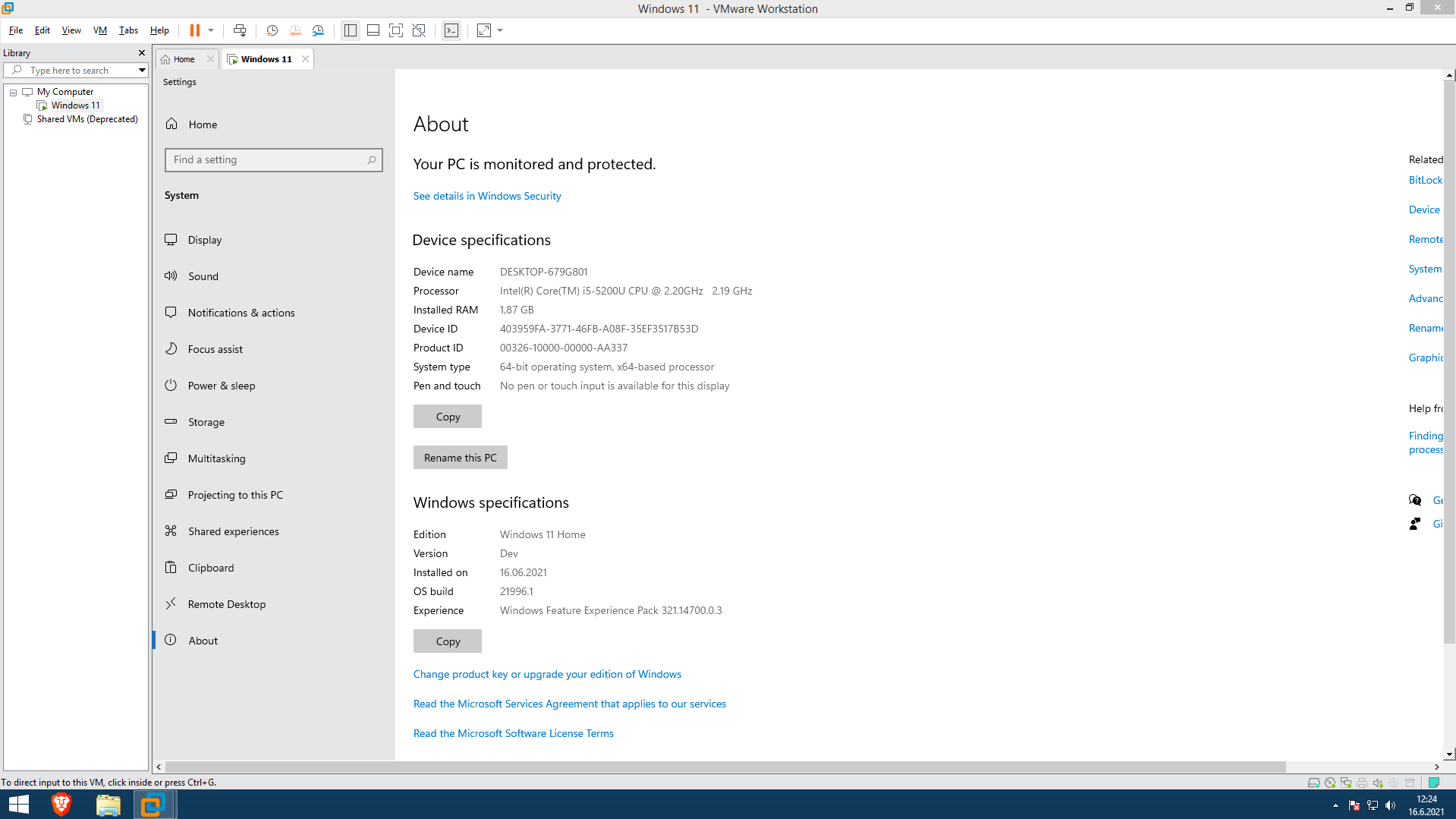Take a snapshot of this virtual machine
This screenshot has height=819, width=1456.
pyautogui.click(x=272, y=30)
